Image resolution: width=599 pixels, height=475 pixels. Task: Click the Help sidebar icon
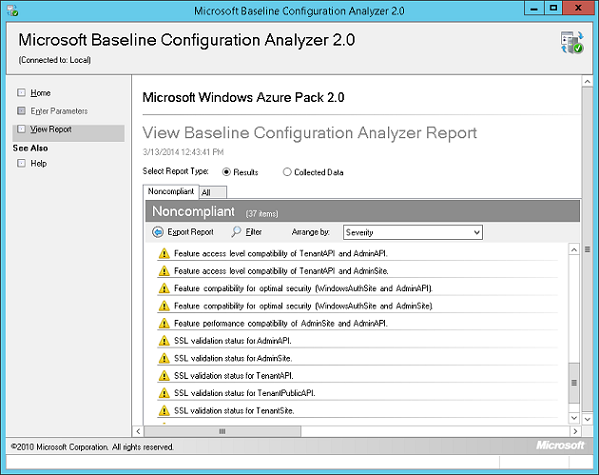tap(21, 164)
